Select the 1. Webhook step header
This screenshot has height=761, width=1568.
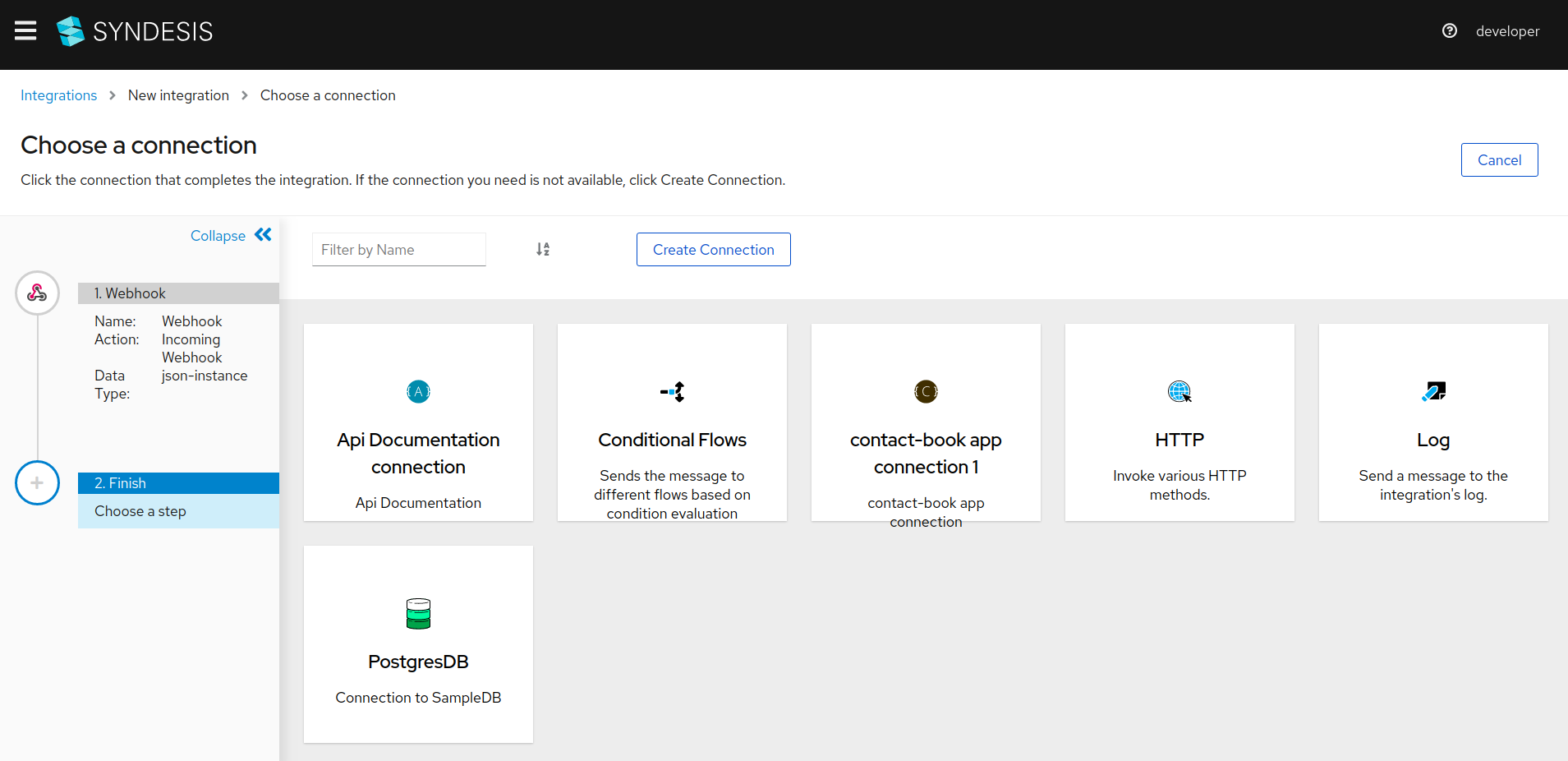[x=178, y=293]
